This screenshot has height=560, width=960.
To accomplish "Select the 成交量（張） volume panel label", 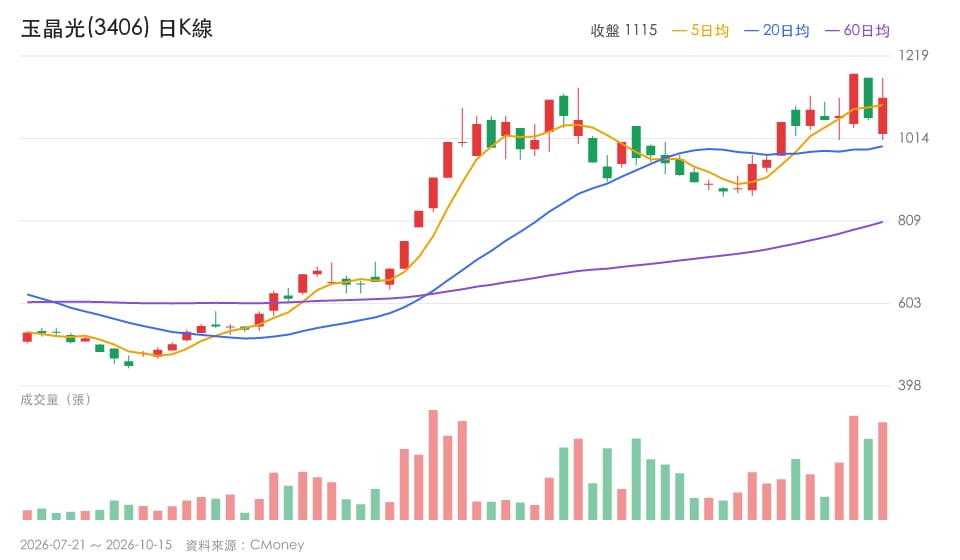I will click(56, 400).
